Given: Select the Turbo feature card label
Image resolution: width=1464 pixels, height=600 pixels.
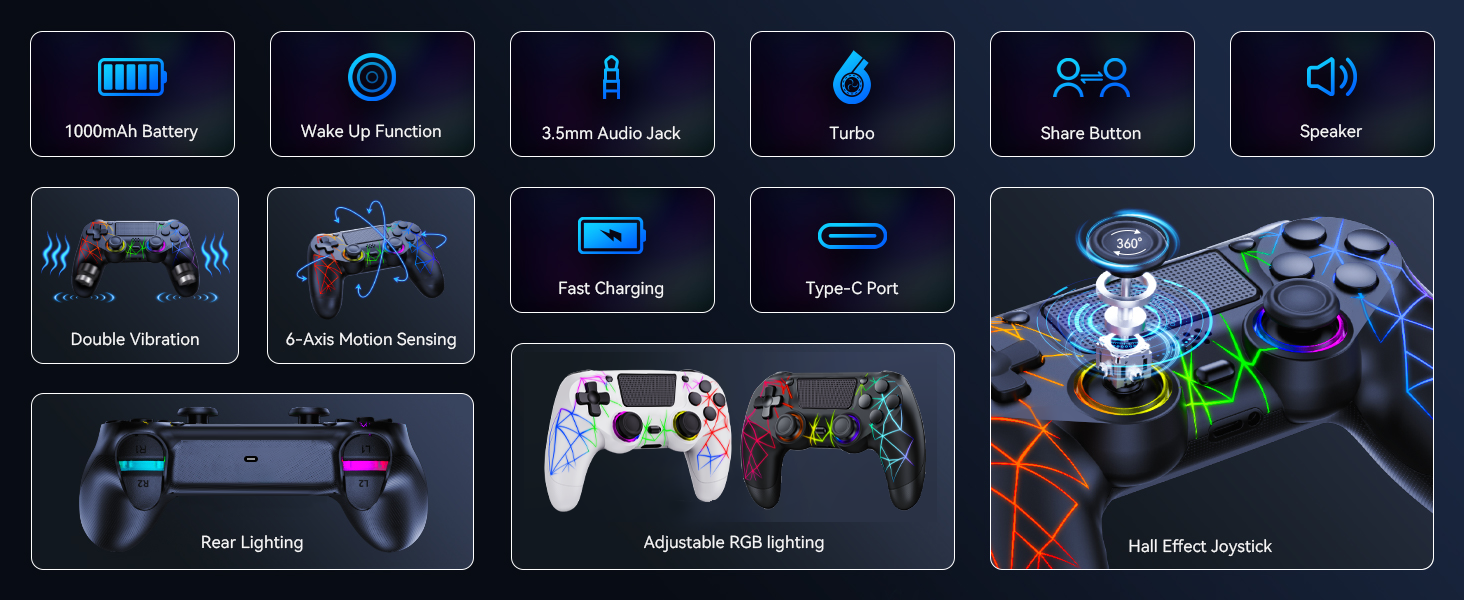Looking at the screenshot, I should (x=852, y=133).
